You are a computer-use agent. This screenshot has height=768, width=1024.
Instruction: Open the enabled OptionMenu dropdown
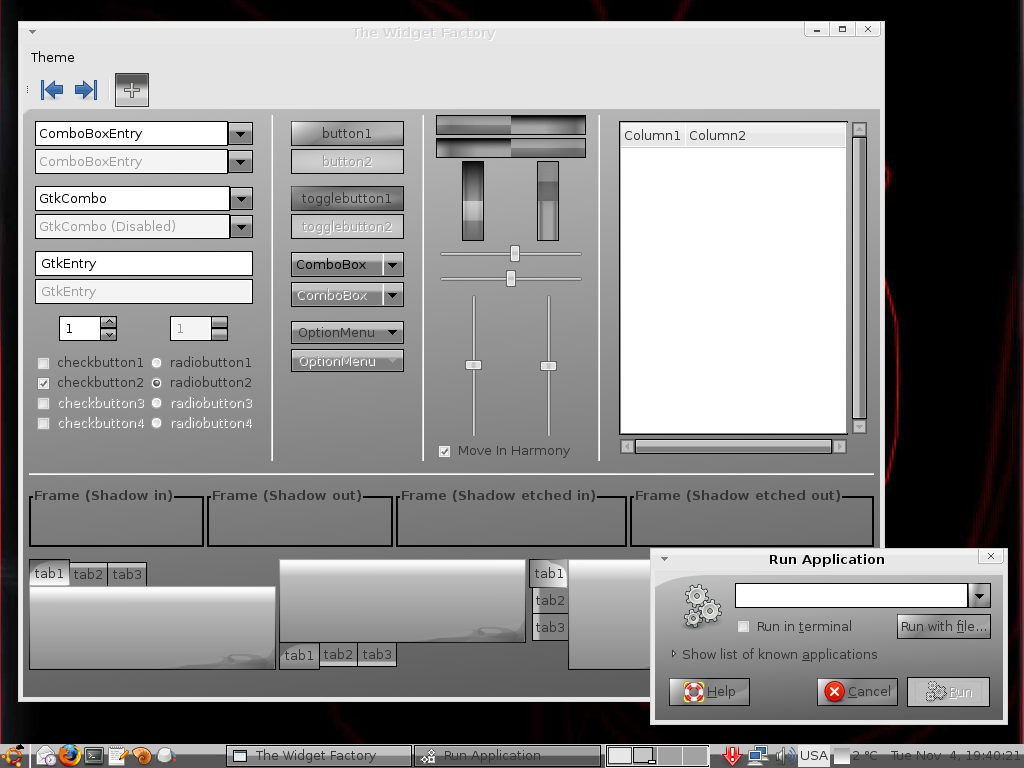[347, 332]
